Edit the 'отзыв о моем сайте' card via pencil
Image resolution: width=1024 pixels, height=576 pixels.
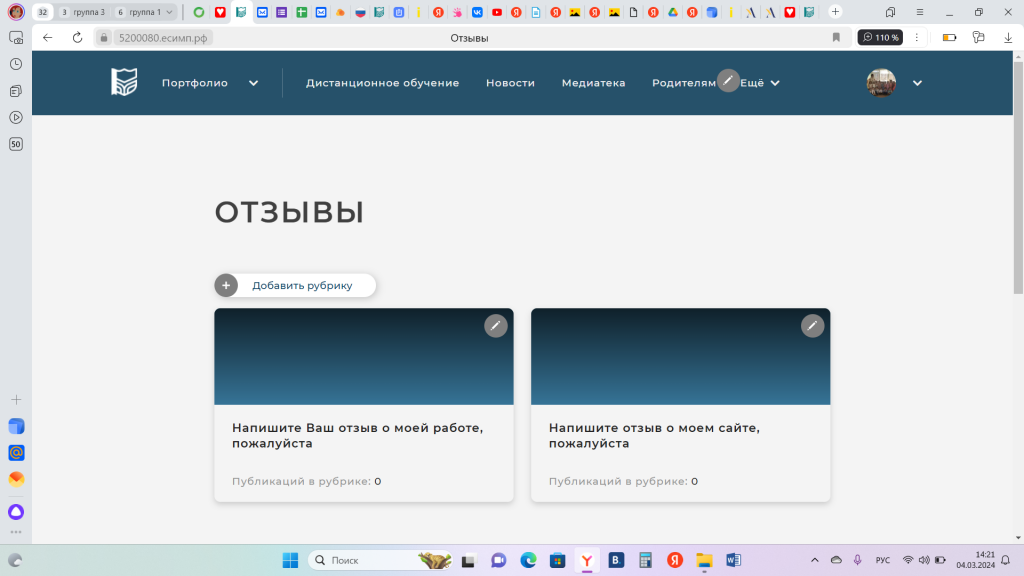[813, 326]
